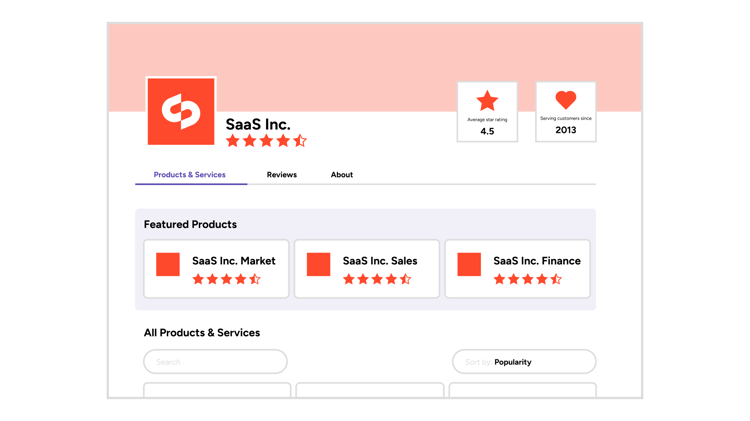Click the SaaS Inc. Finance product square icon

[469, 265]
